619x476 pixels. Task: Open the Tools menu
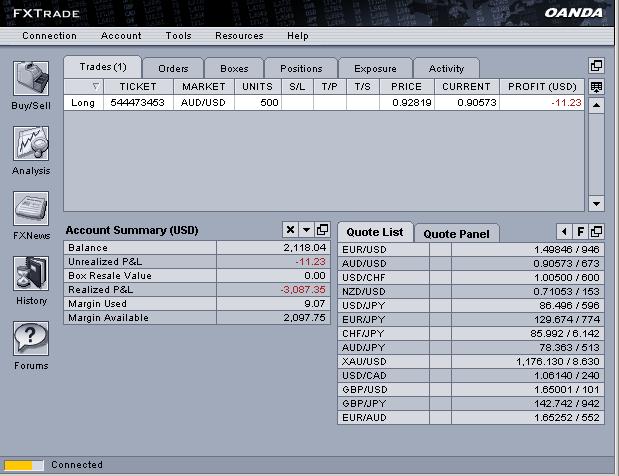click(178, 36)
